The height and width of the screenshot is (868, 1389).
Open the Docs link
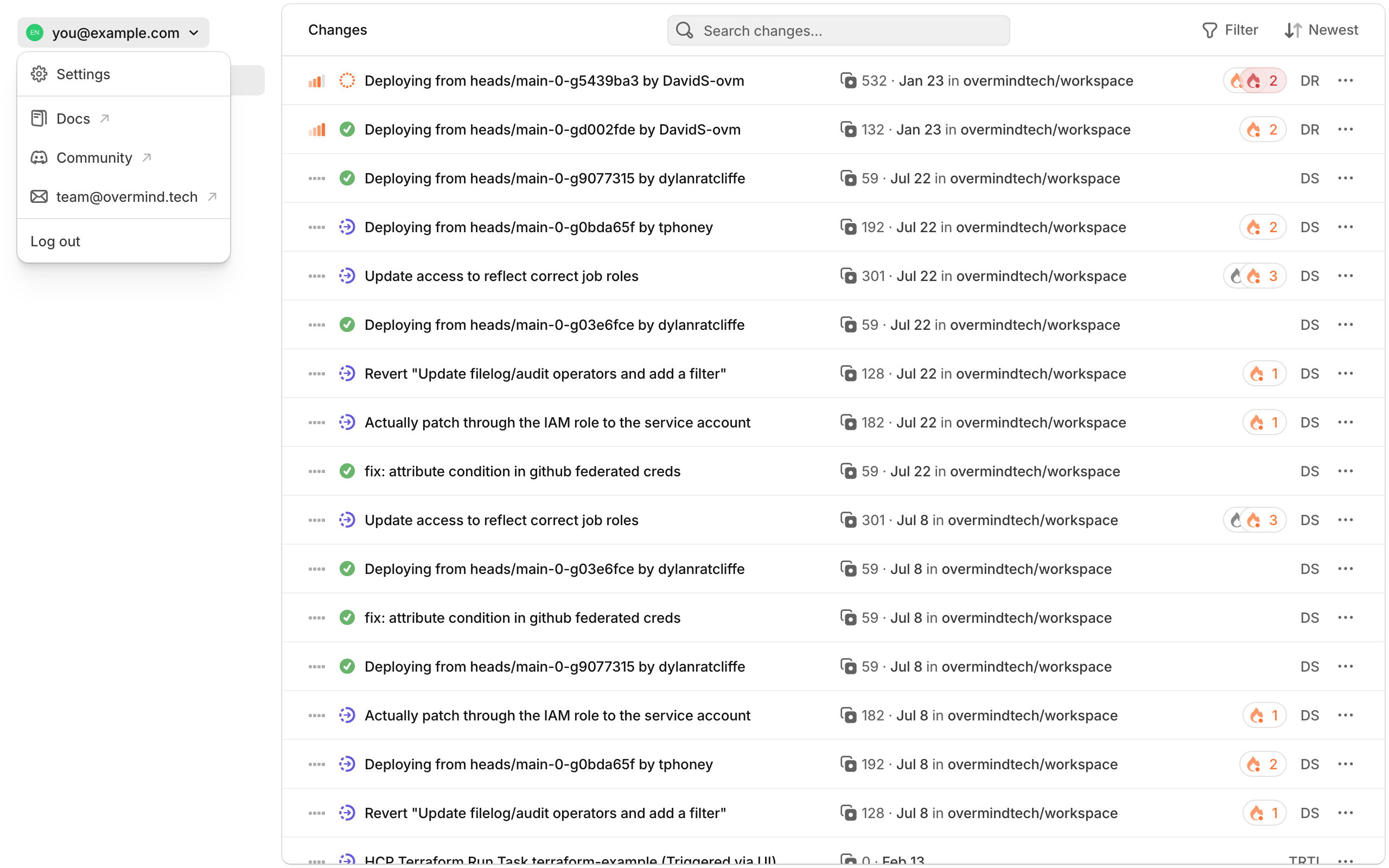(73, 118)
